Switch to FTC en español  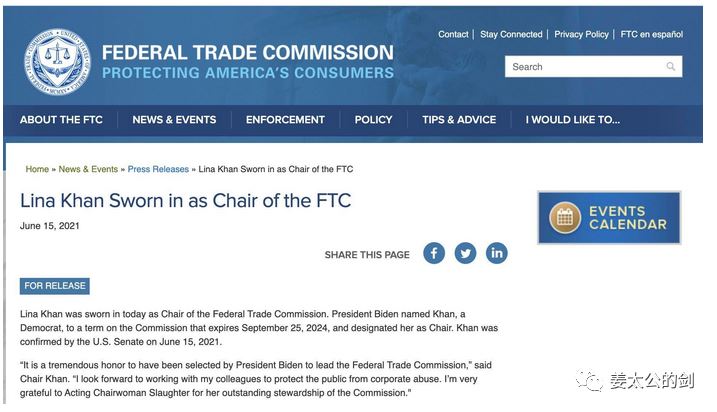point(652,34)
